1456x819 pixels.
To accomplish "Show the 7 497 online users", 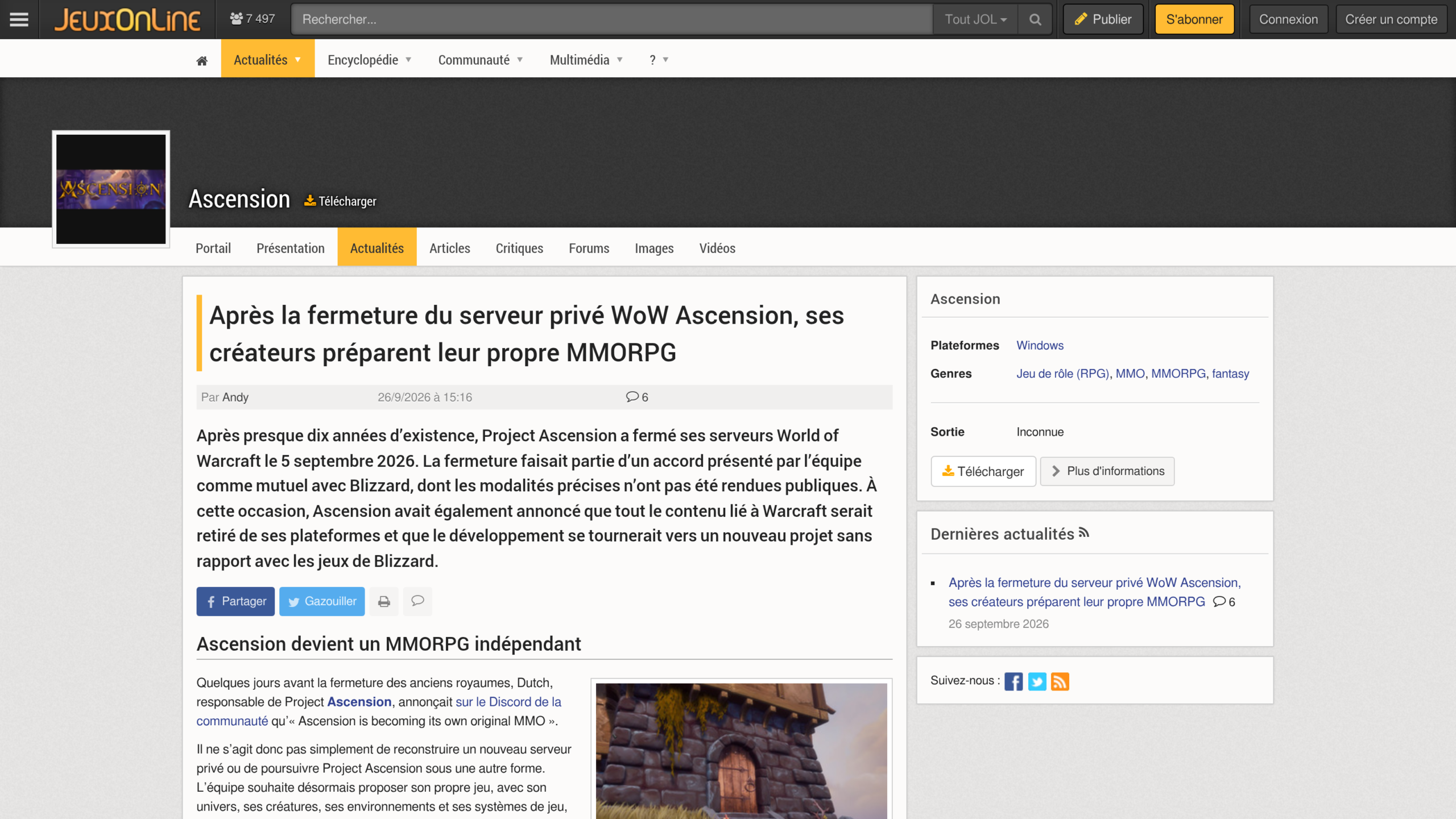I will [x=253, y=19].
